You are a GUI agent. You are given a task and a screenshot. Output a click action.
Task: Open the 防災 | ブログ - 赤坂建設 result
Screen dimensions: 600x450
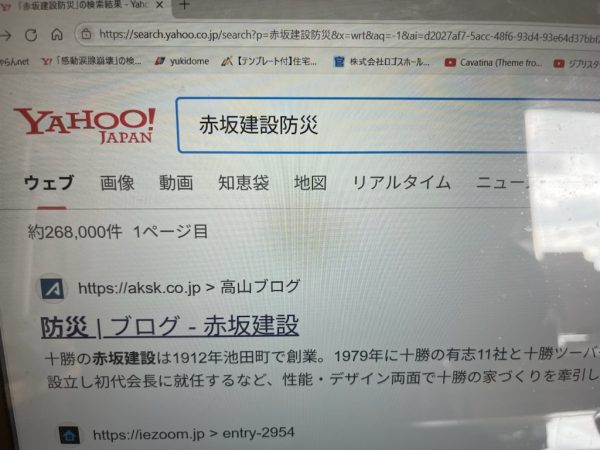[170, 326]
